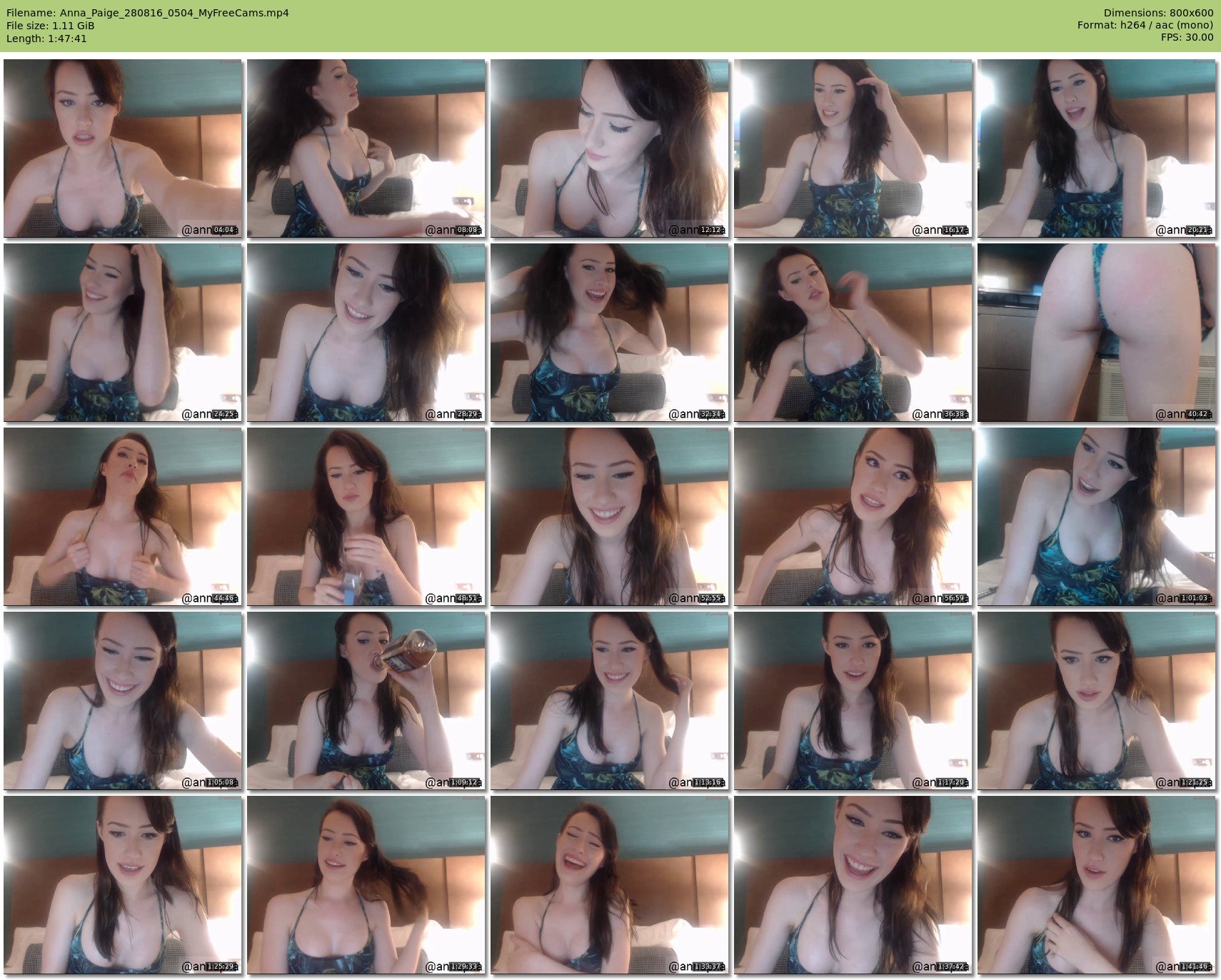This screenshot has height=980, width=1221.
Task: Open the thumbnail at 32:34
Action: pos(610,333)
